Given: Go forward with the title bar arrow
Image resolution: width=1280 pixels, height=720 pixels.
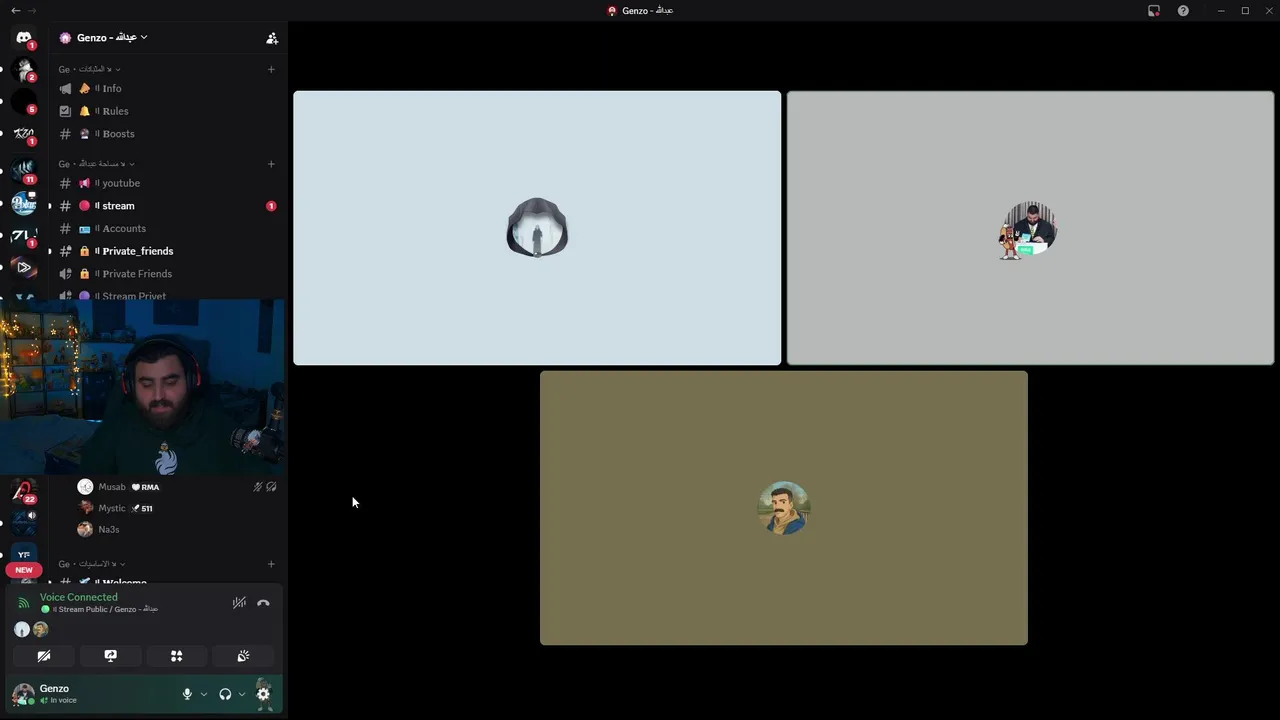Looking at the screenshot, I should click(x=32, y=10).
